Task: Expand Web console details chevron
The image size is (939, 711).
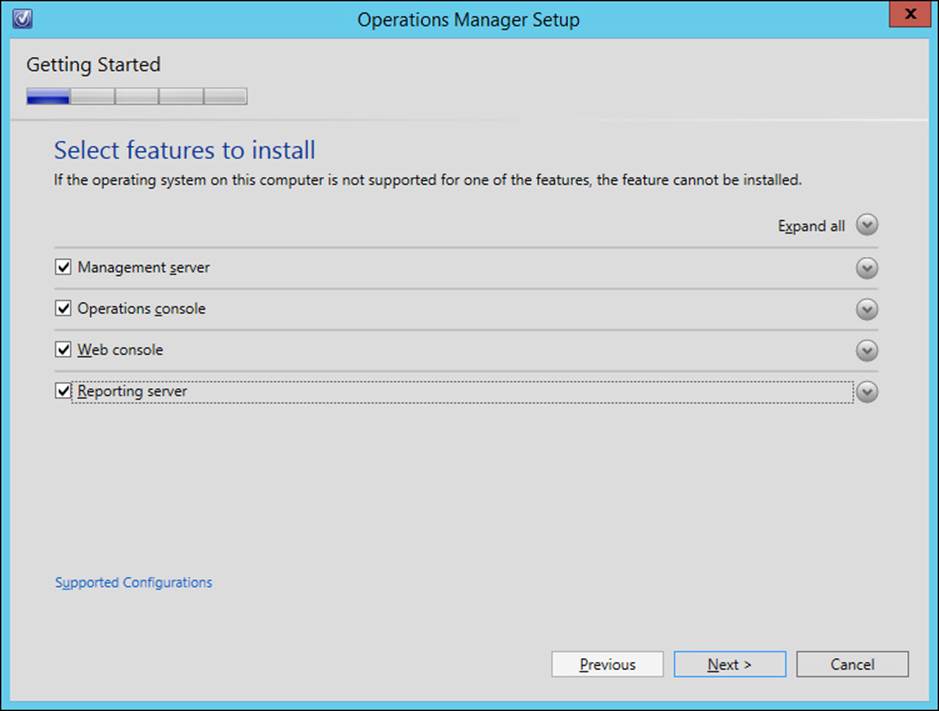Action: point(867,350)
